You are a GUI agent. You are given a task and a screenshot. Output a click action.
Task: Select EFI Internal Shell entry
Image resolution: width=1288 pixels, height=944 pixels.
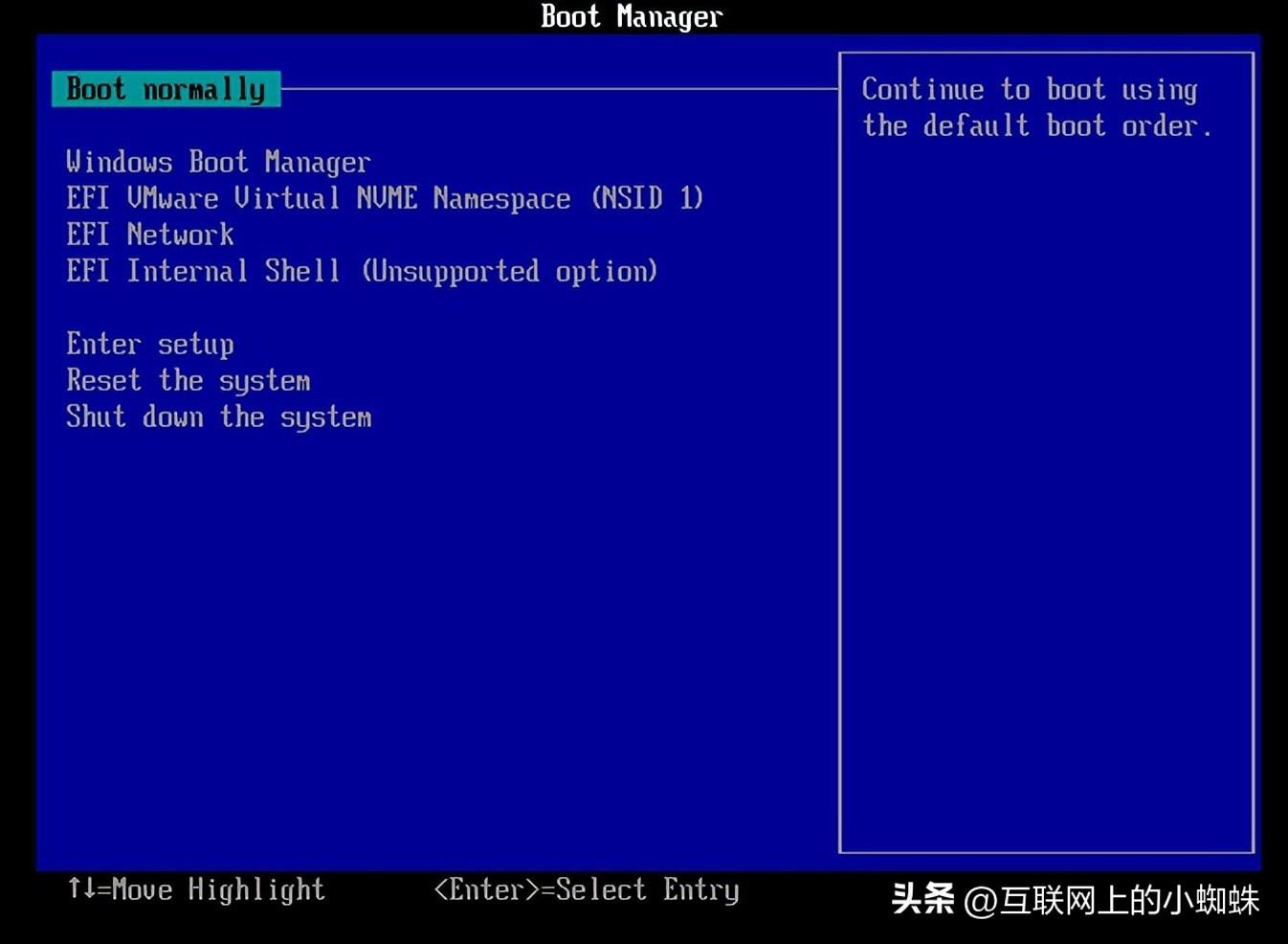tap(362, 271)
